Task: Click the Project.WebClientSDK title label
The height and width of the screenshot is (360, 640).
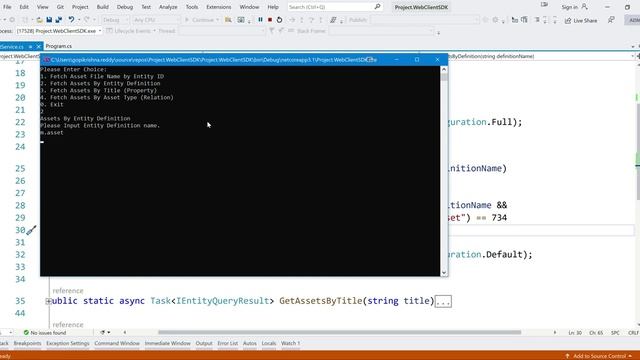Action: pos(421,7)
